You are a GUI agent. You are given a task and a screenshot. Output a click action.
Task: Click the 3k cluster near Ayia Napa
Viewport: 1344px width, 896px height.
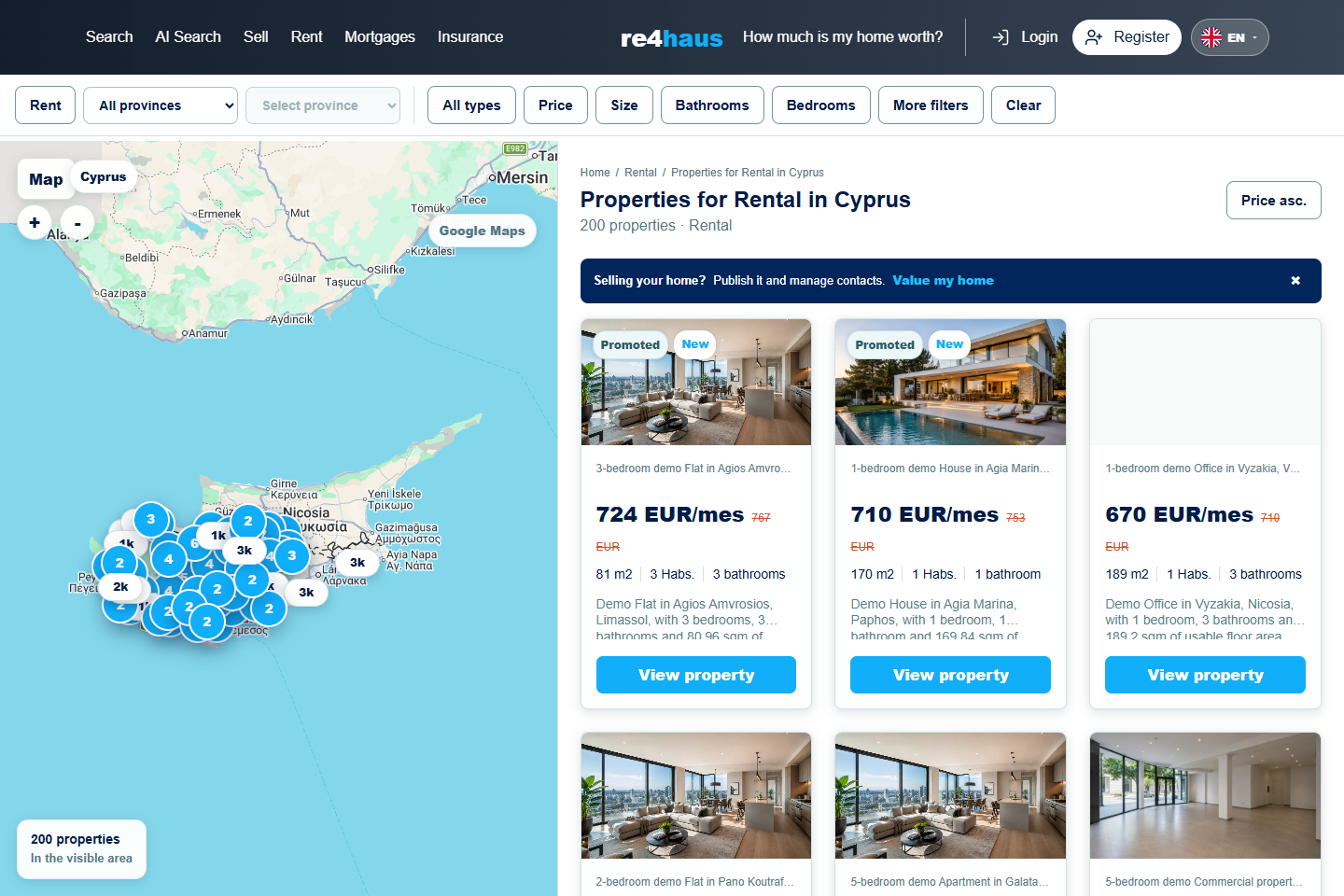pos(357,563)
